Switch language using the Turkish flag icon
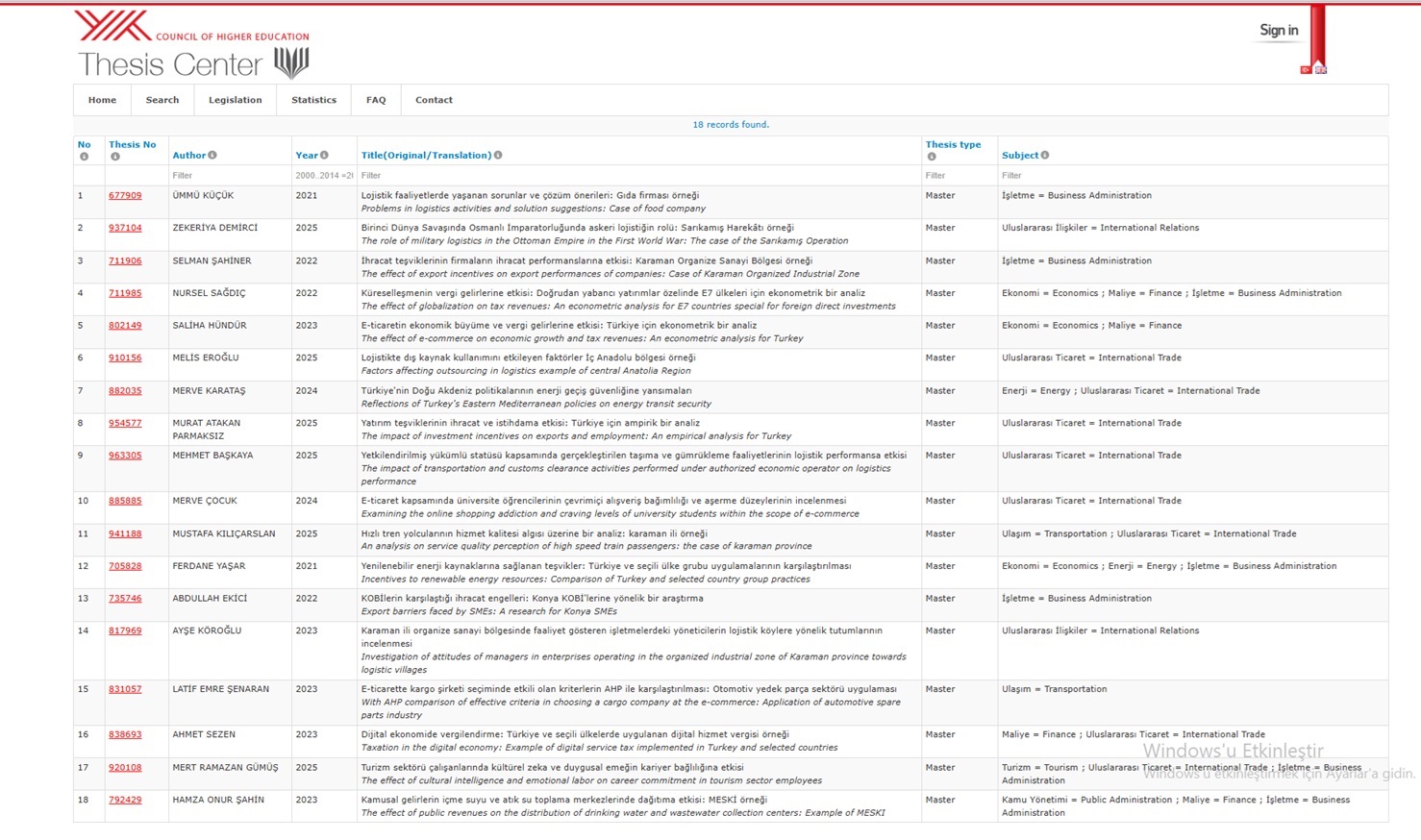This screenshot has height=840, width=1421. (x=1306, y=69)
